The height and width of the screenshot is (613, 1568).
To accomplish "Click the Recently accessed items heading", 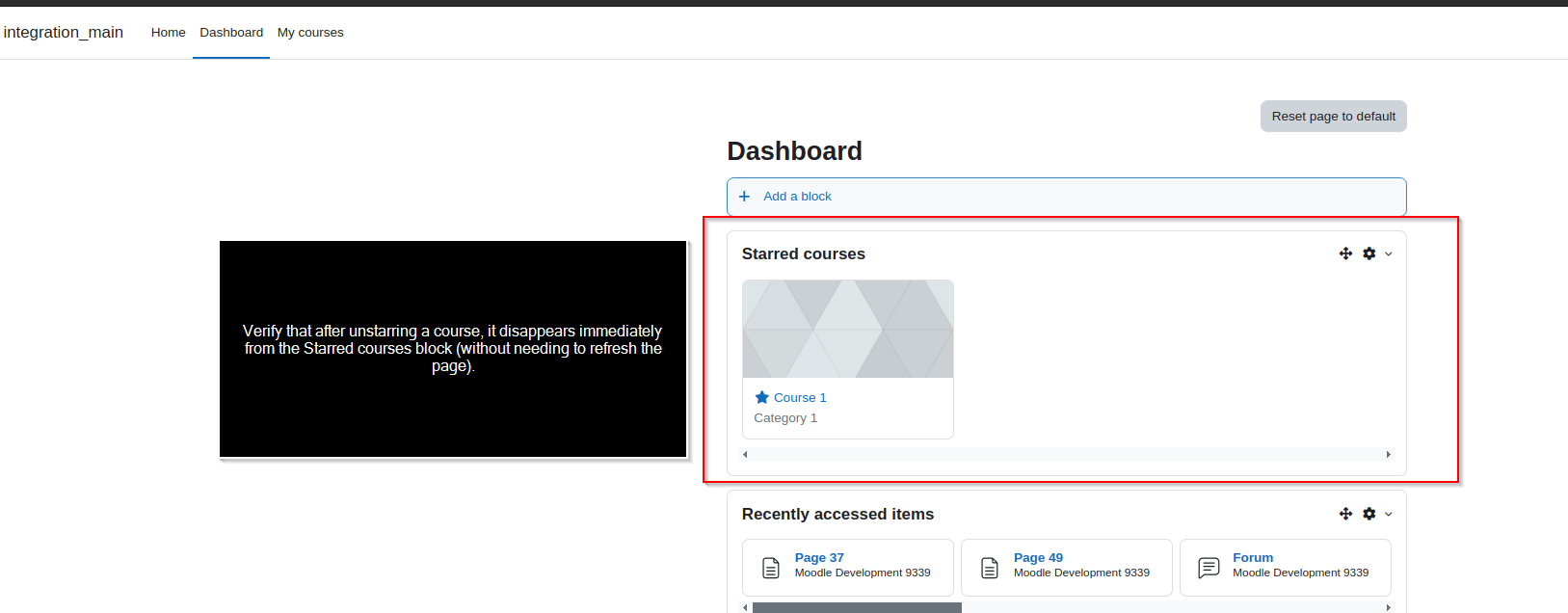I will pyautogui.click(x=837, y=514).
